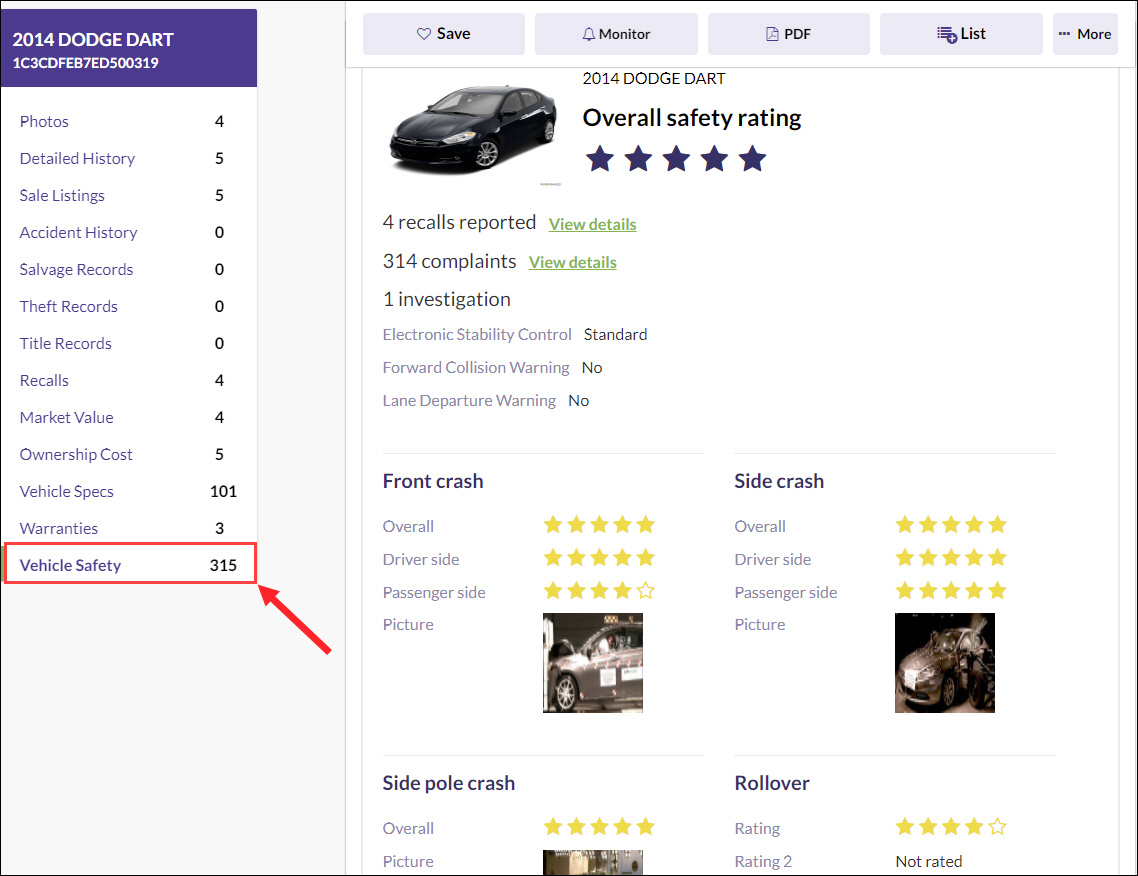
Task: Click Side crash Passenger side stars
Action: click(x=951, y=591)
